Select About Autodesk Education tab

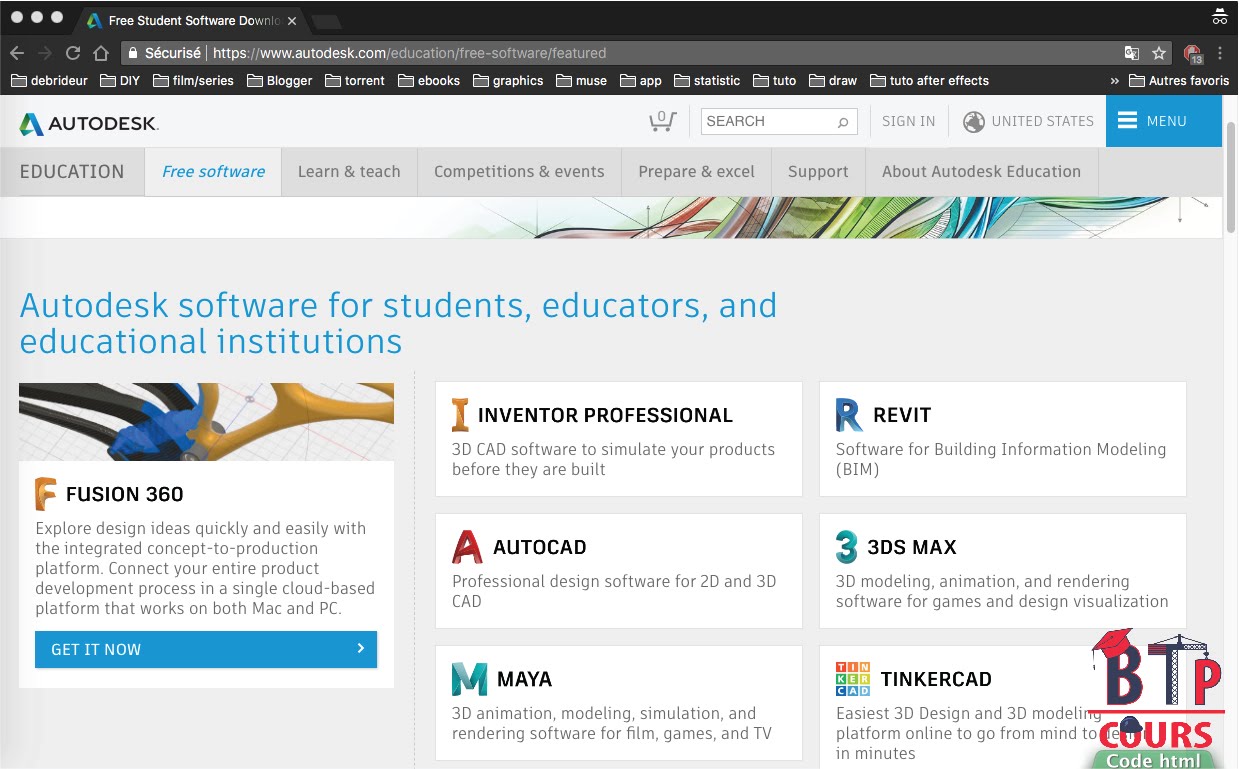[981, 172]
